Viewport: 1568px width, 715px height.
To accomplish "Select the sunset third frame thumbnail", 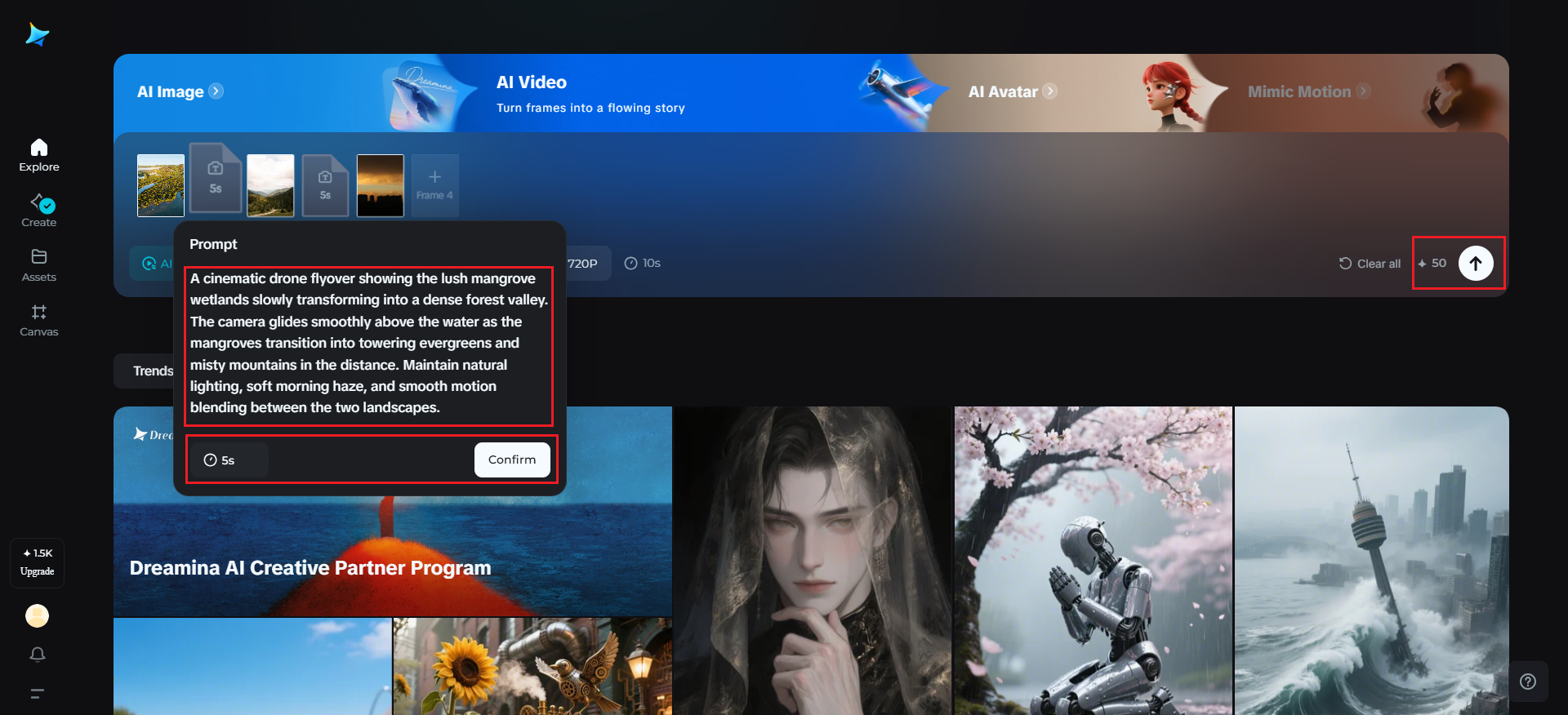I will [x=381, y=185].
